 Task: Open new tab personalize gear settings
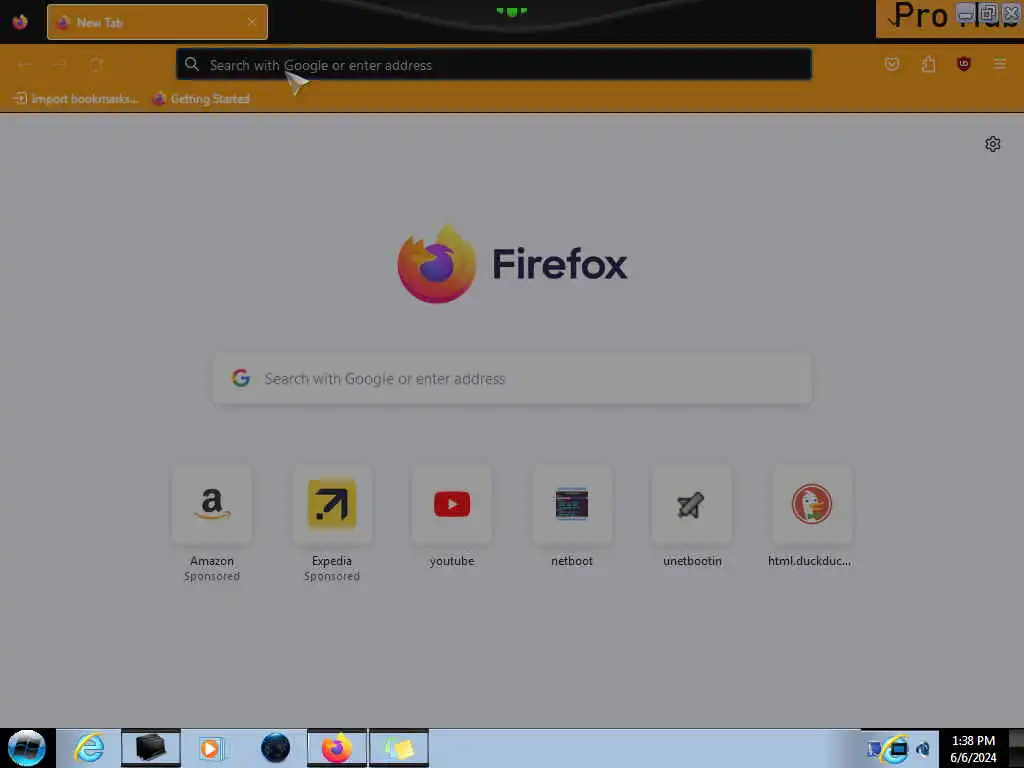[993, 144]
